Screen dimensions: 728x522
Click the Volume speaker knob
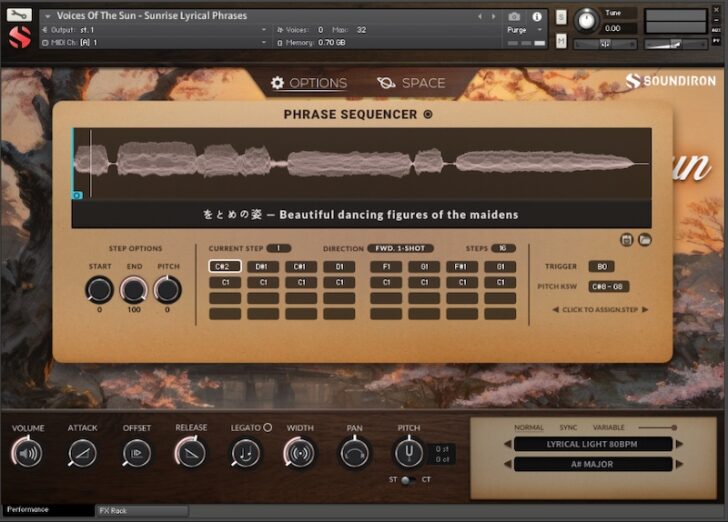point(28,453)
